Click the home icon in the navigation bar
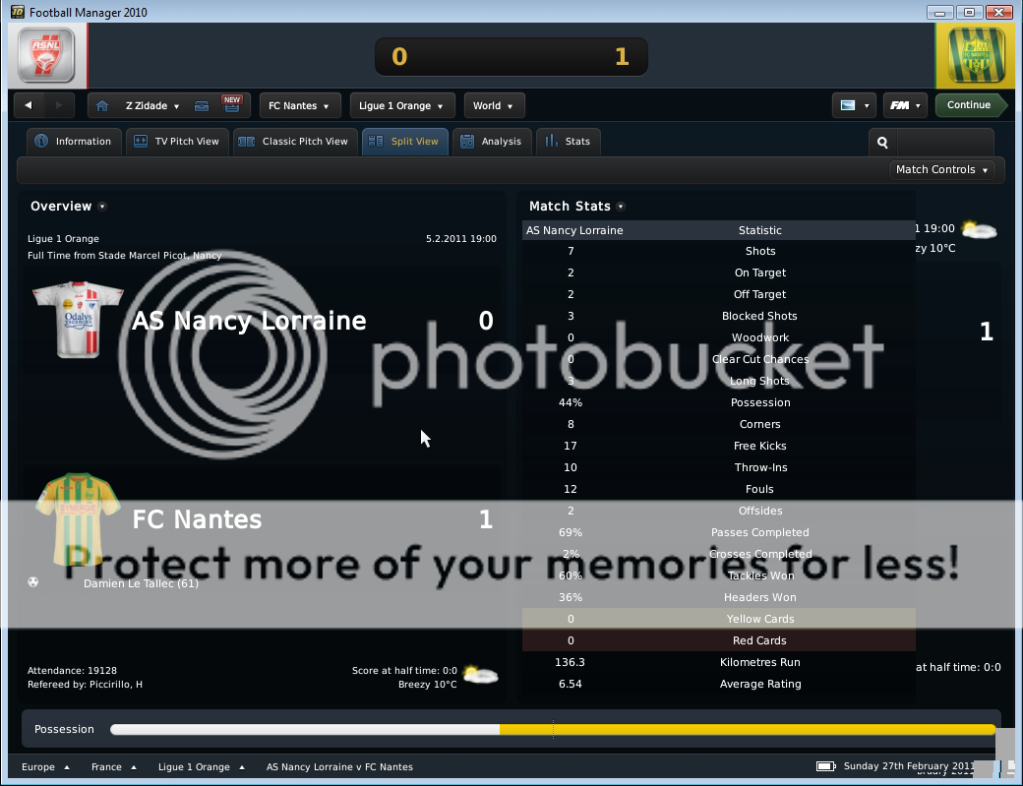The width and height of the screenshot is (1023, 786). click(101, 106)
